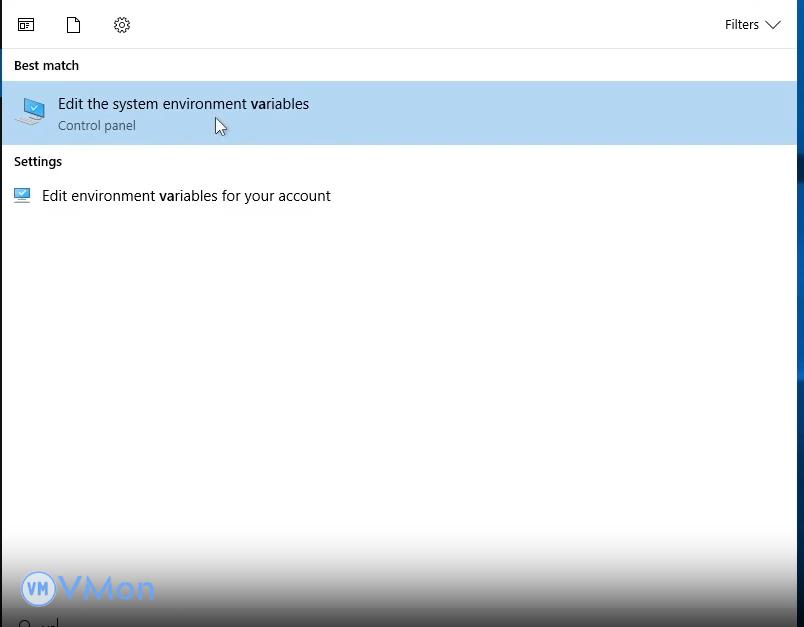Click the circular VM logo badge

38,588
